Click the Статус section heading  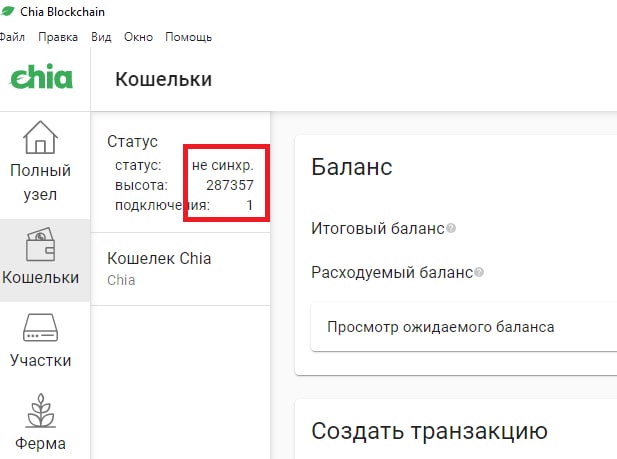(132, 141)
